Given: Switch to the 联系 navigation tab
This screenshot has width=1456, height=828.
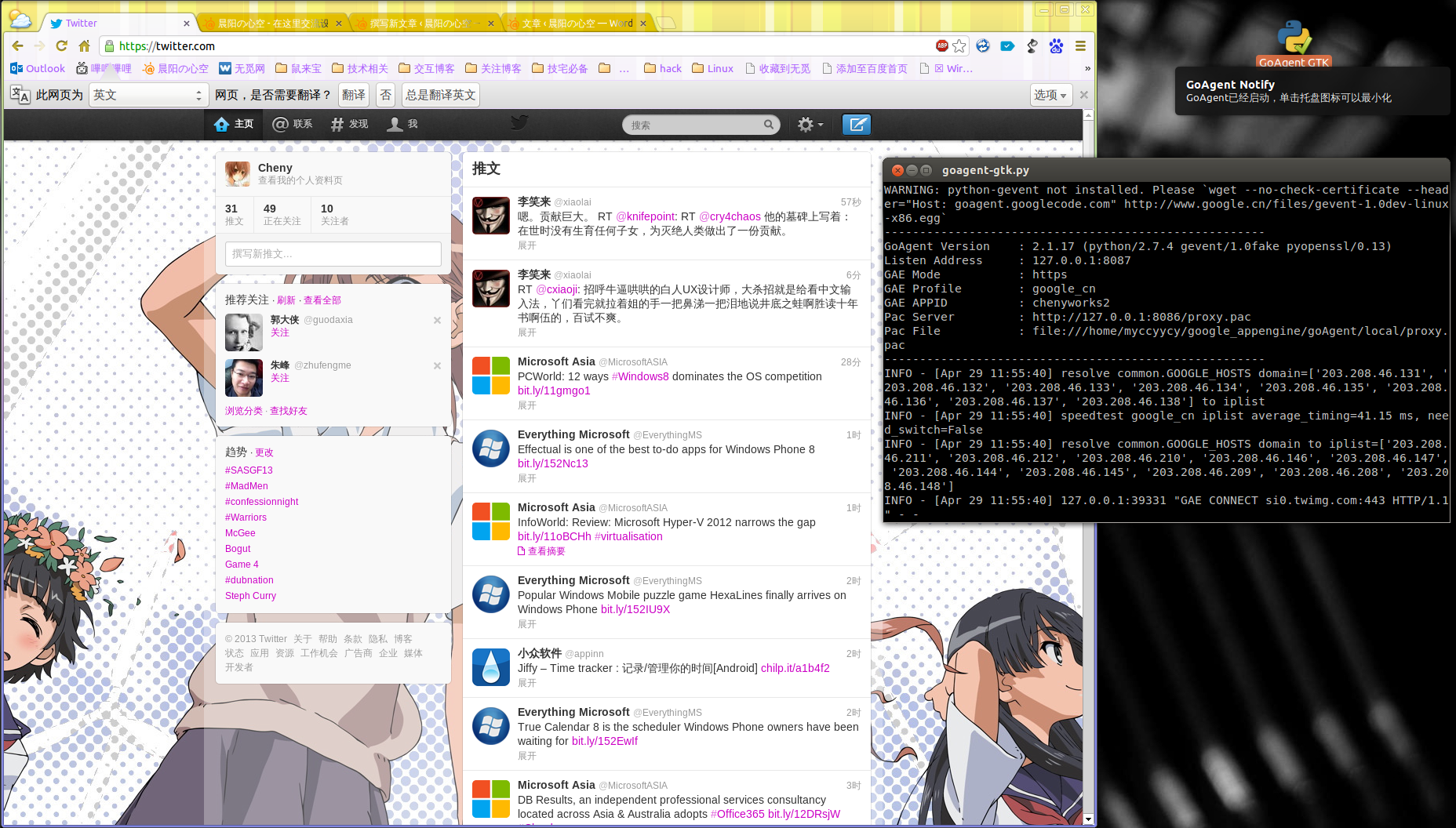Looking at the screenshot, I should pyautogui.click(x=293, y=124).
